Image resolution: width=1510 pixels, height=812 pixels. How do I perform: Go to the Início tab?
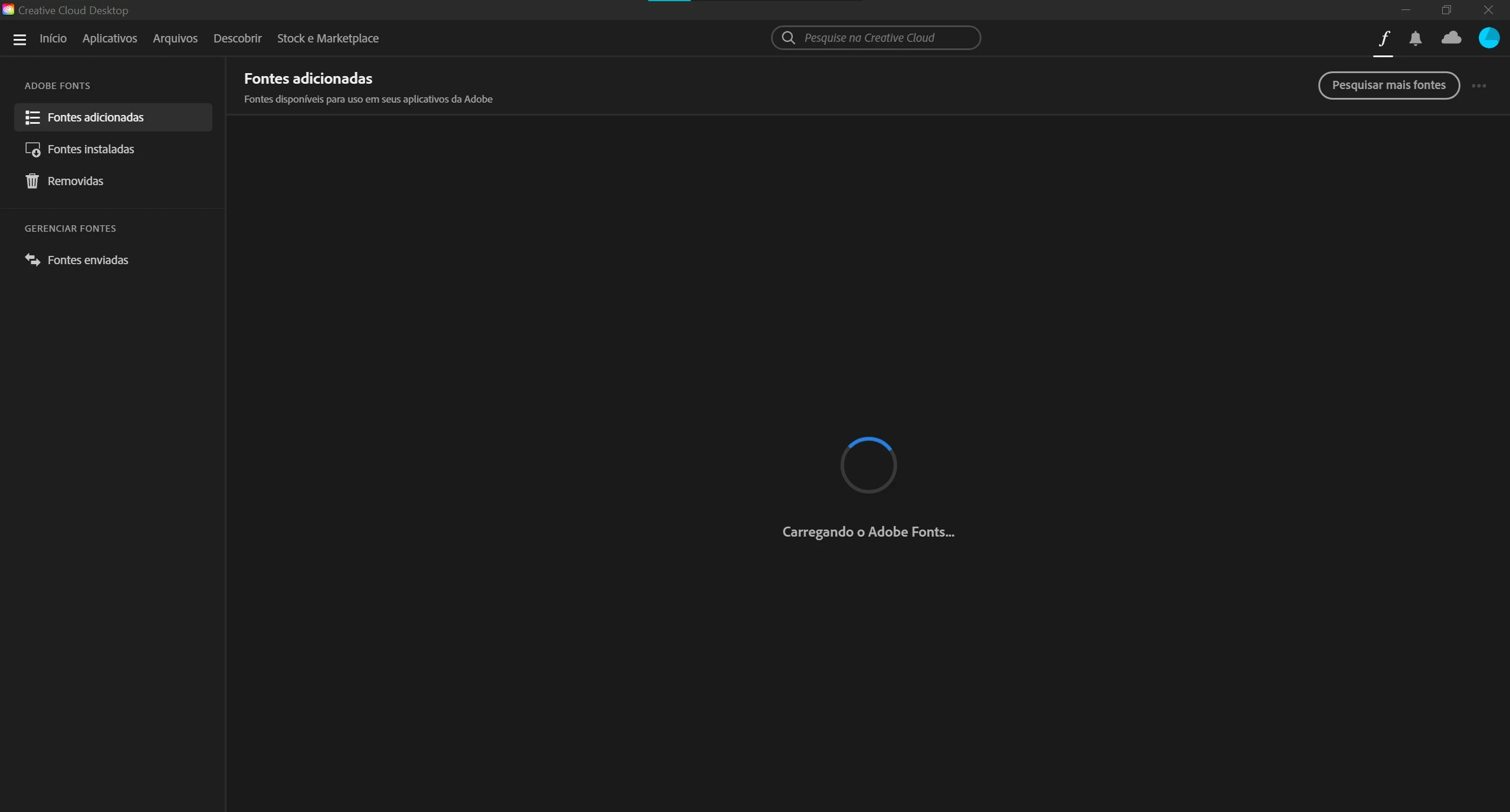[x=53, y=38]
